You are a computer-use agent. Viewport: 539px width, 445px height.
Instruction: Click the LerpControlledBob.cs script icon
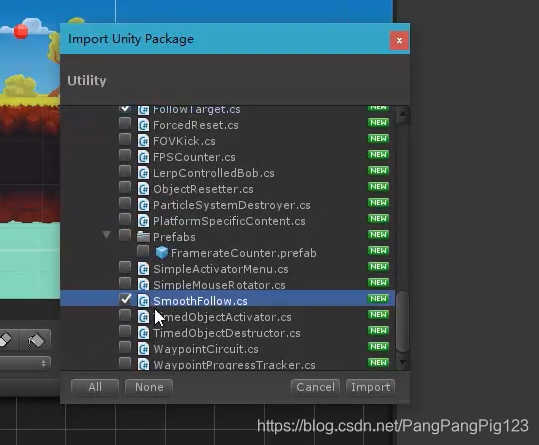pos(143,173)
